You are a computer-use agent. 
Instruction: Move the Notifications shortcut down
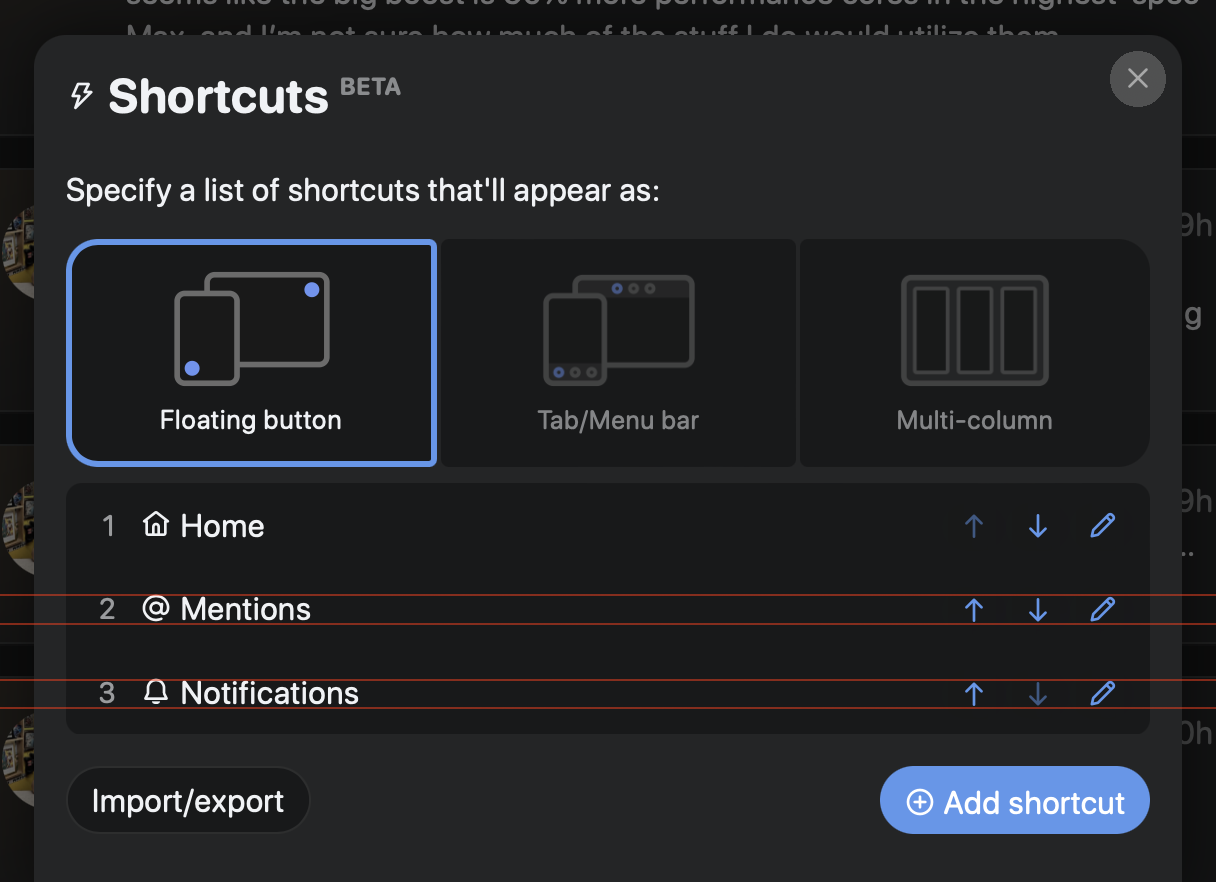pos(1038,692)
